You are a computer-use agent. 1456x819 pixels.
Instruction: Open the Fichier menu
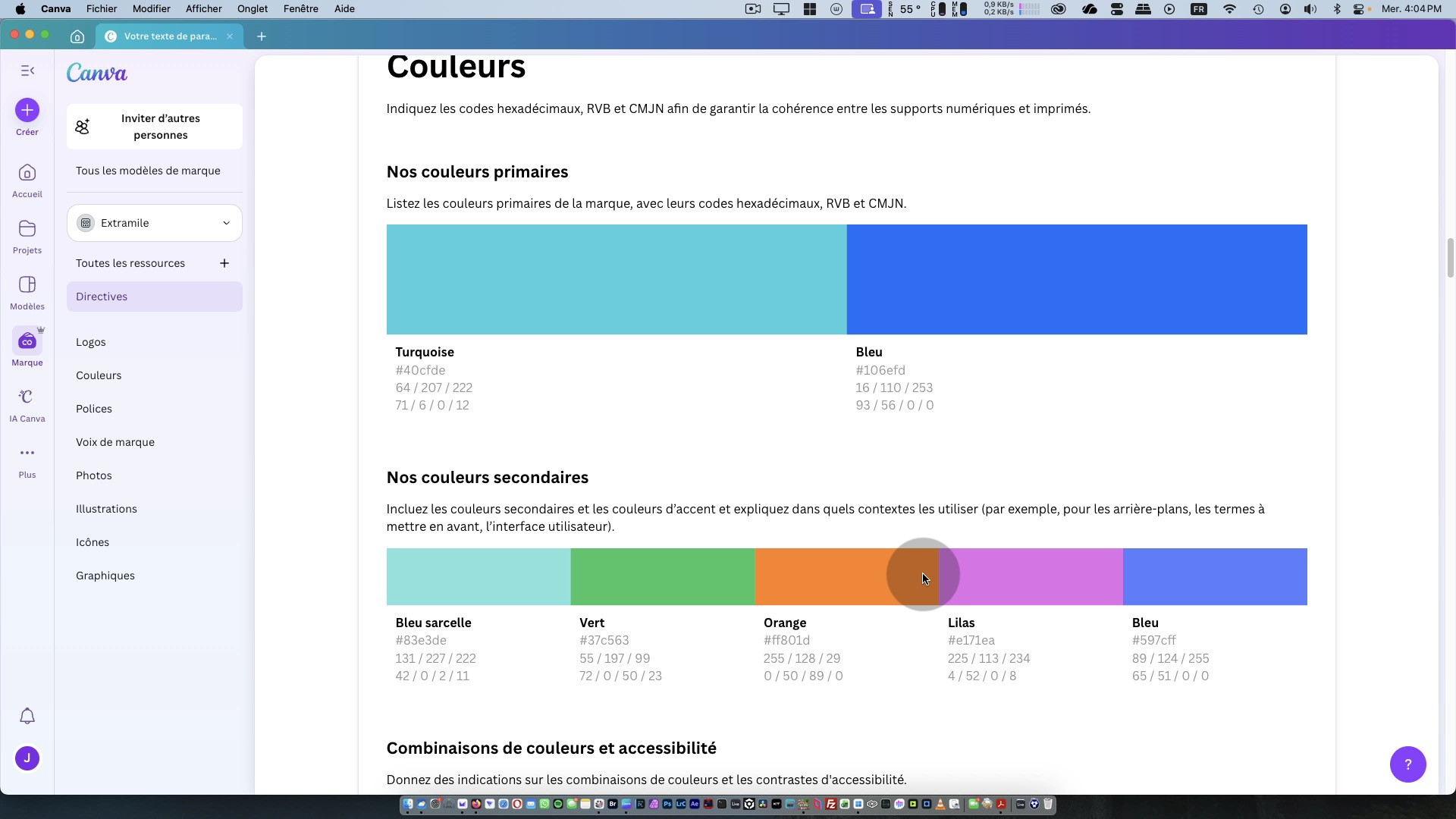point(102,9)
